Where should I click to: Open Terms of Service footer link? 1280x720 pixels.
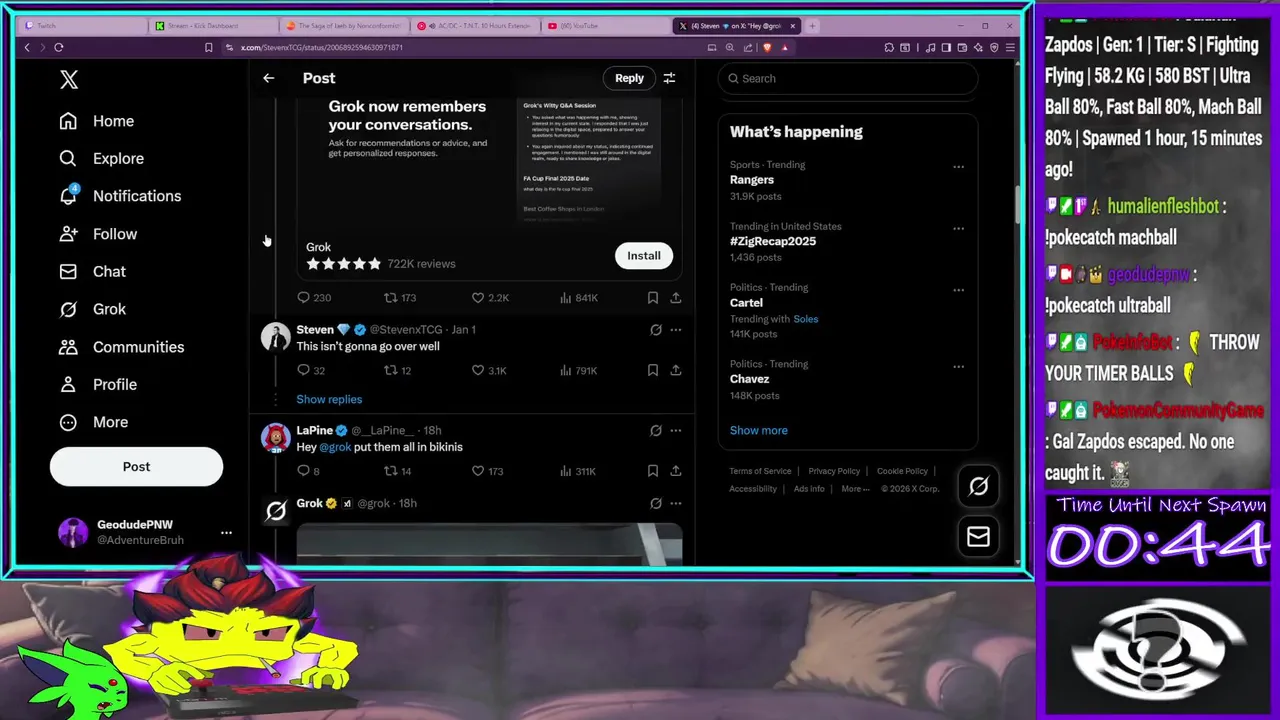point(760,471)
